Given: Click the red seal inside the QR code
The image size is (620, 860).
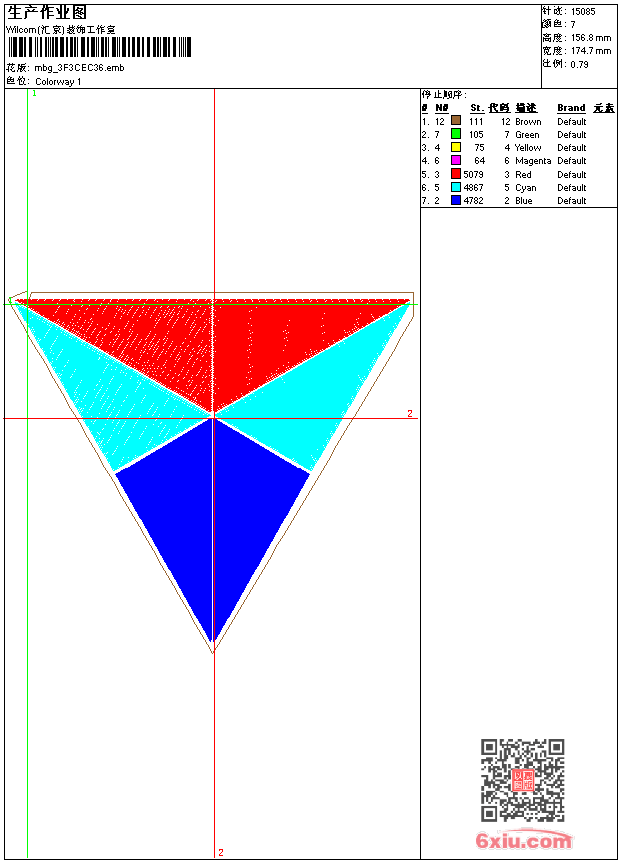Looking at the screenshot, I should point(522,780).
